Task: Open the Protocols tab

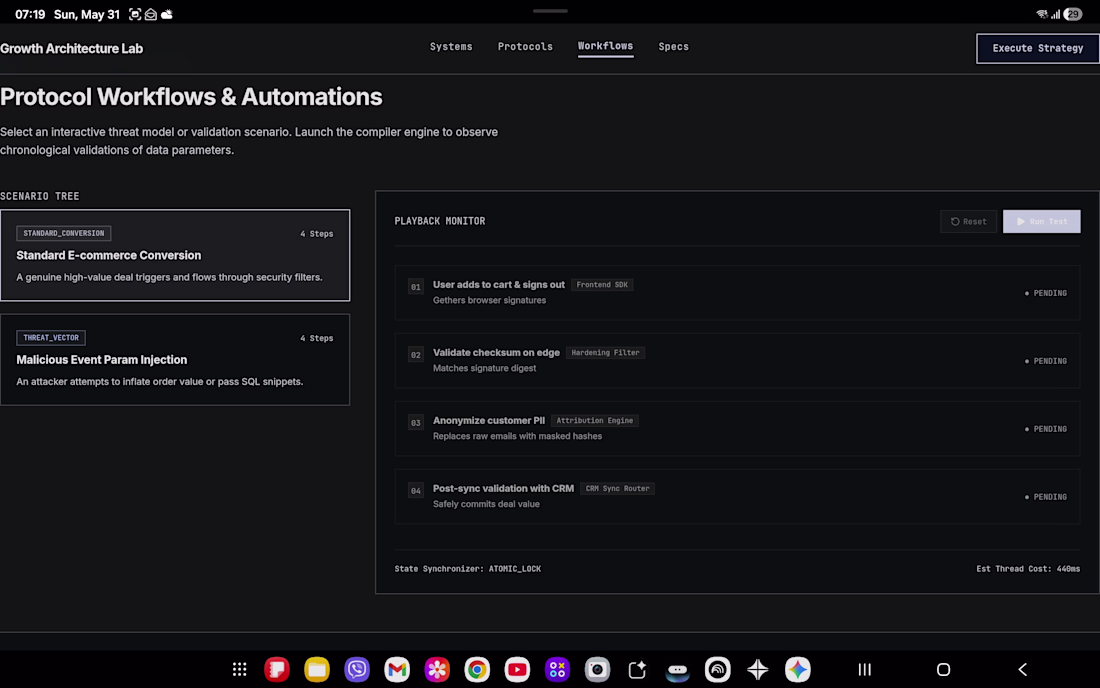Action: (x=525, y=46)
